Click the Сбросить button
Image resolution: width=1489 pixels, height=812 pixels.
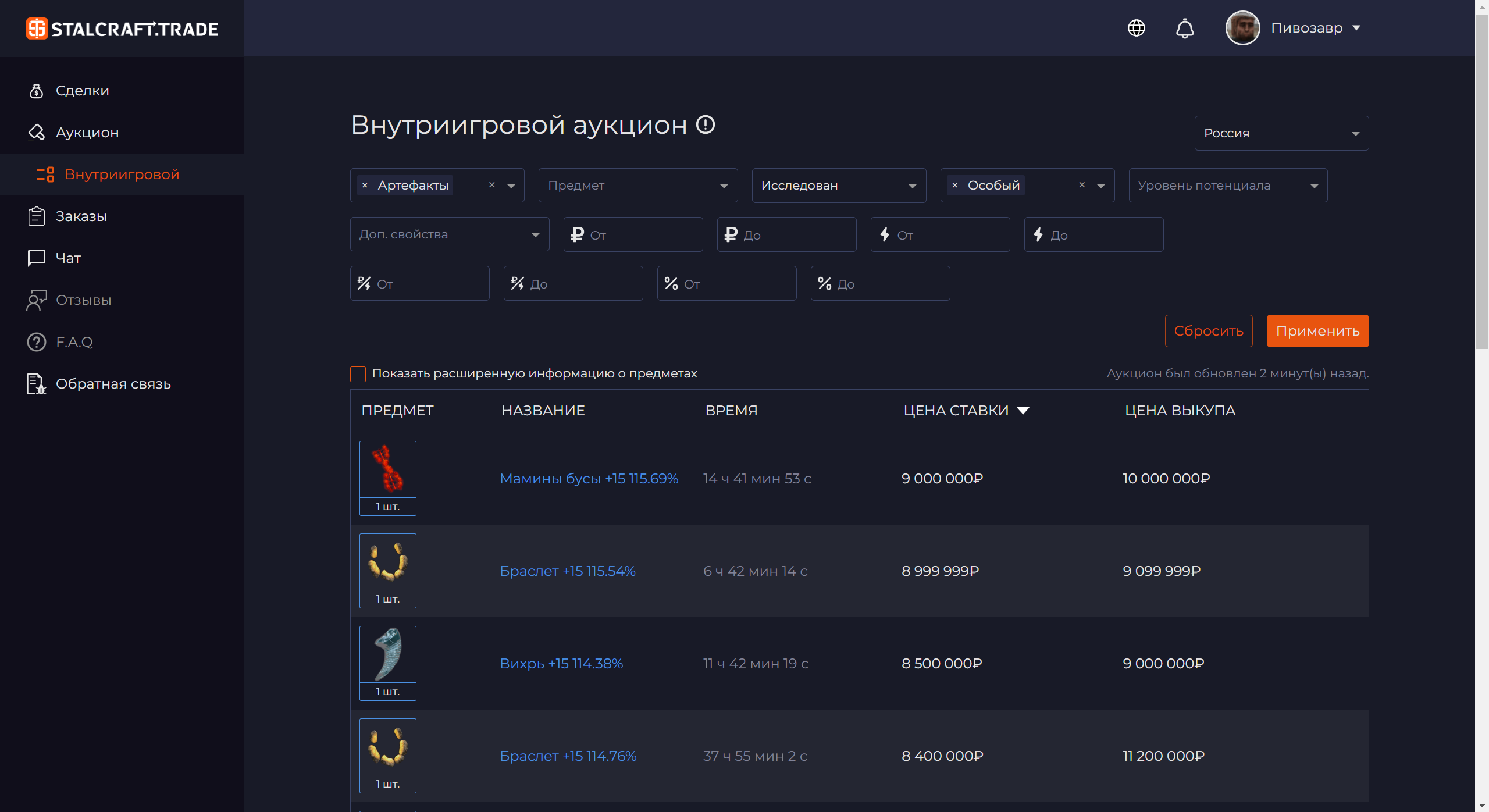pos(1209,331)
